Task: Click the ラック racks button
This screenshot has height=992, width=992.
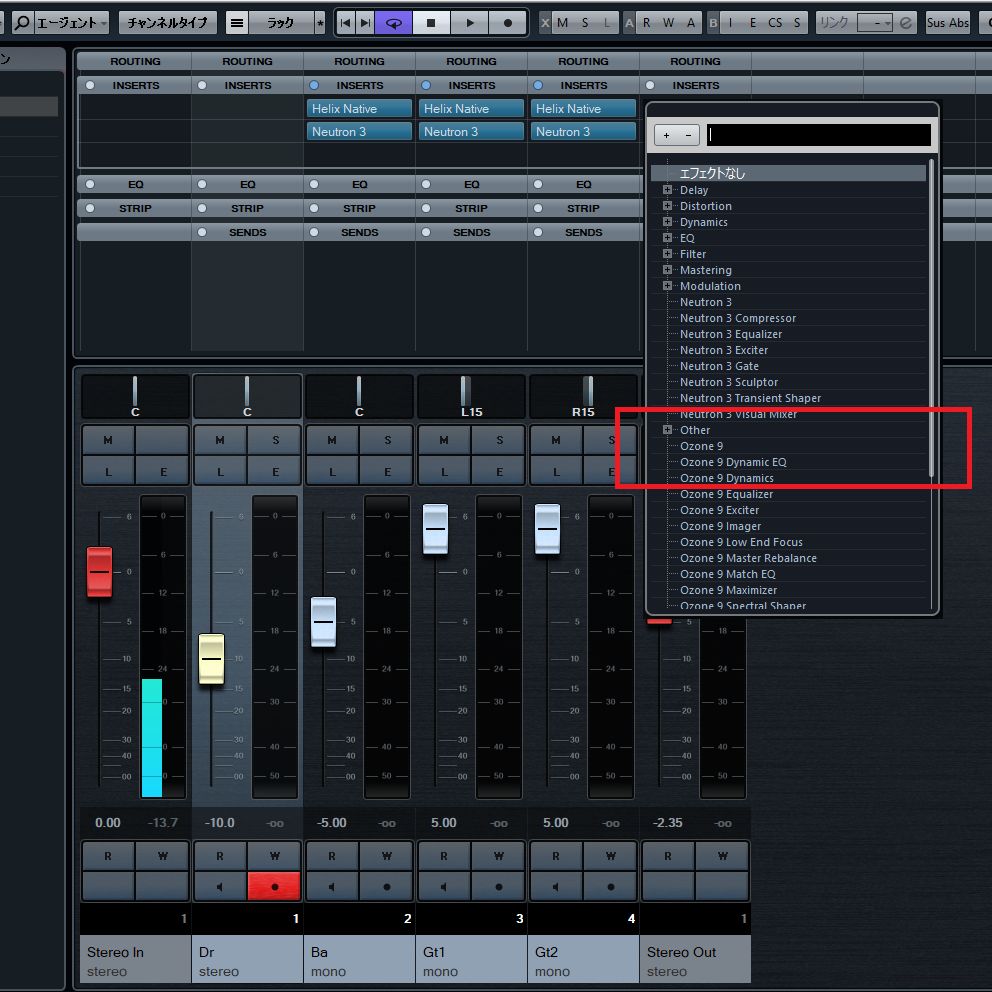Action: 280,23
